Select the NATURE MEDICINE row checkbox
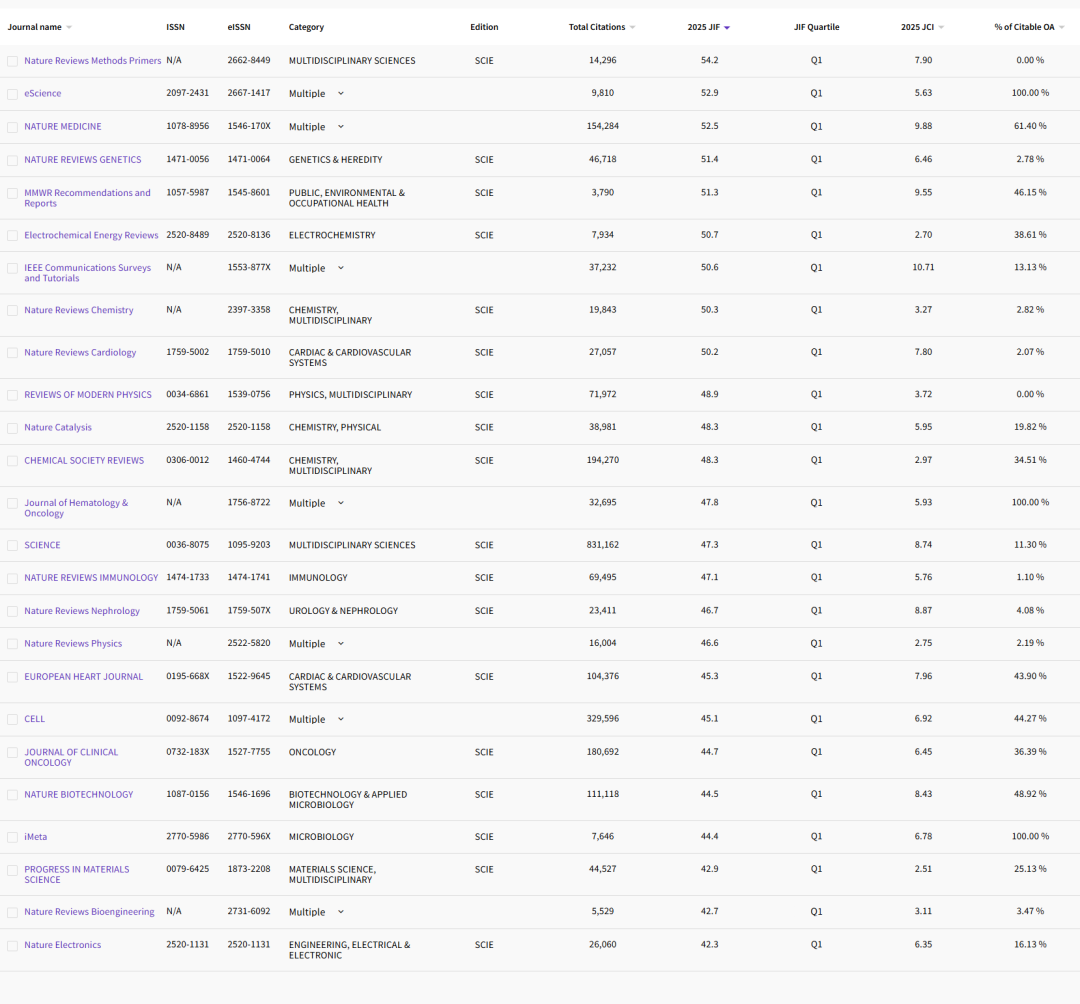 12,127
